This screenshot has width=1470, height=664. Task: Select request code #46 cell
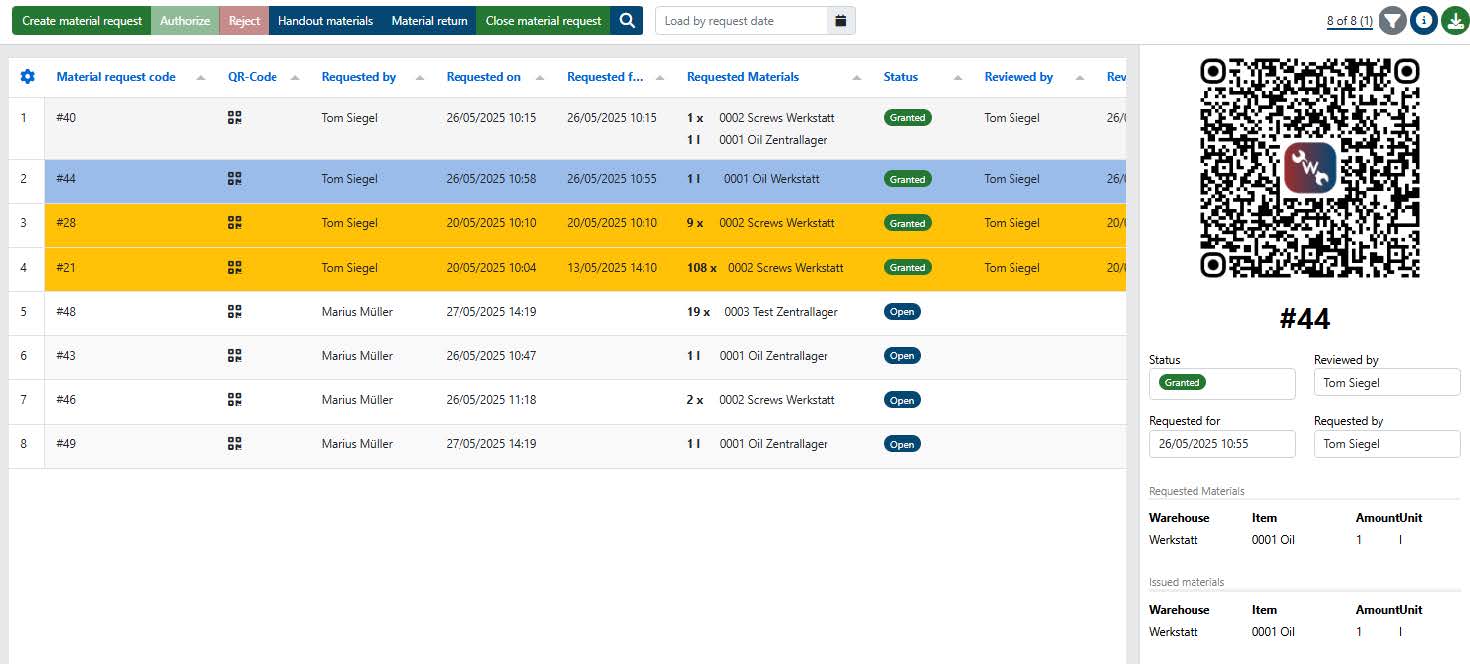tap(66, 399)
